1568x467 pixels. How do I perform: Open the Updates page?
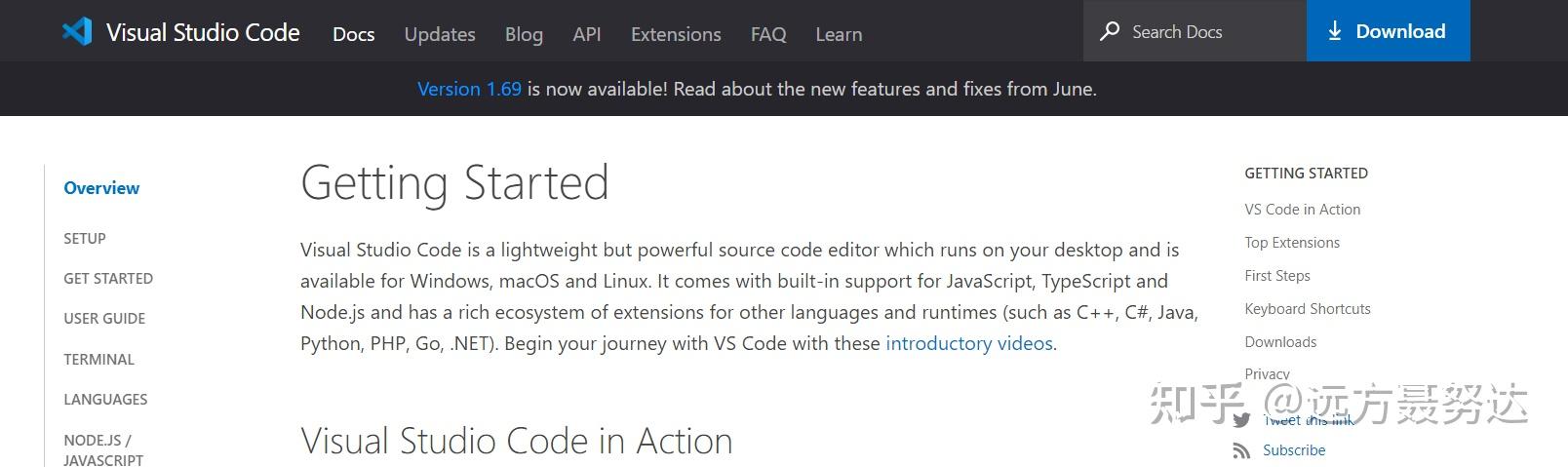(x=440, y=34)
